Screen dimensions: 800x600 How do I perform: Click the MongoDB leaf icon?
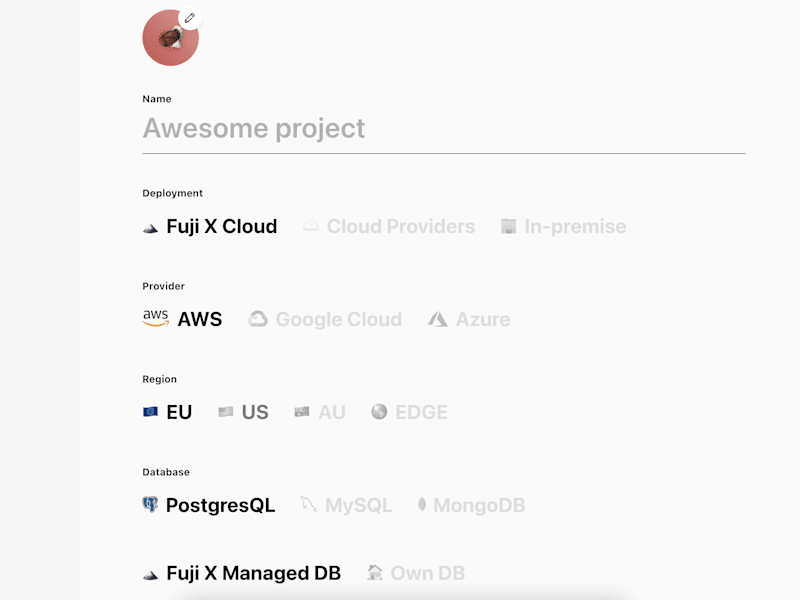coord(422,505)
